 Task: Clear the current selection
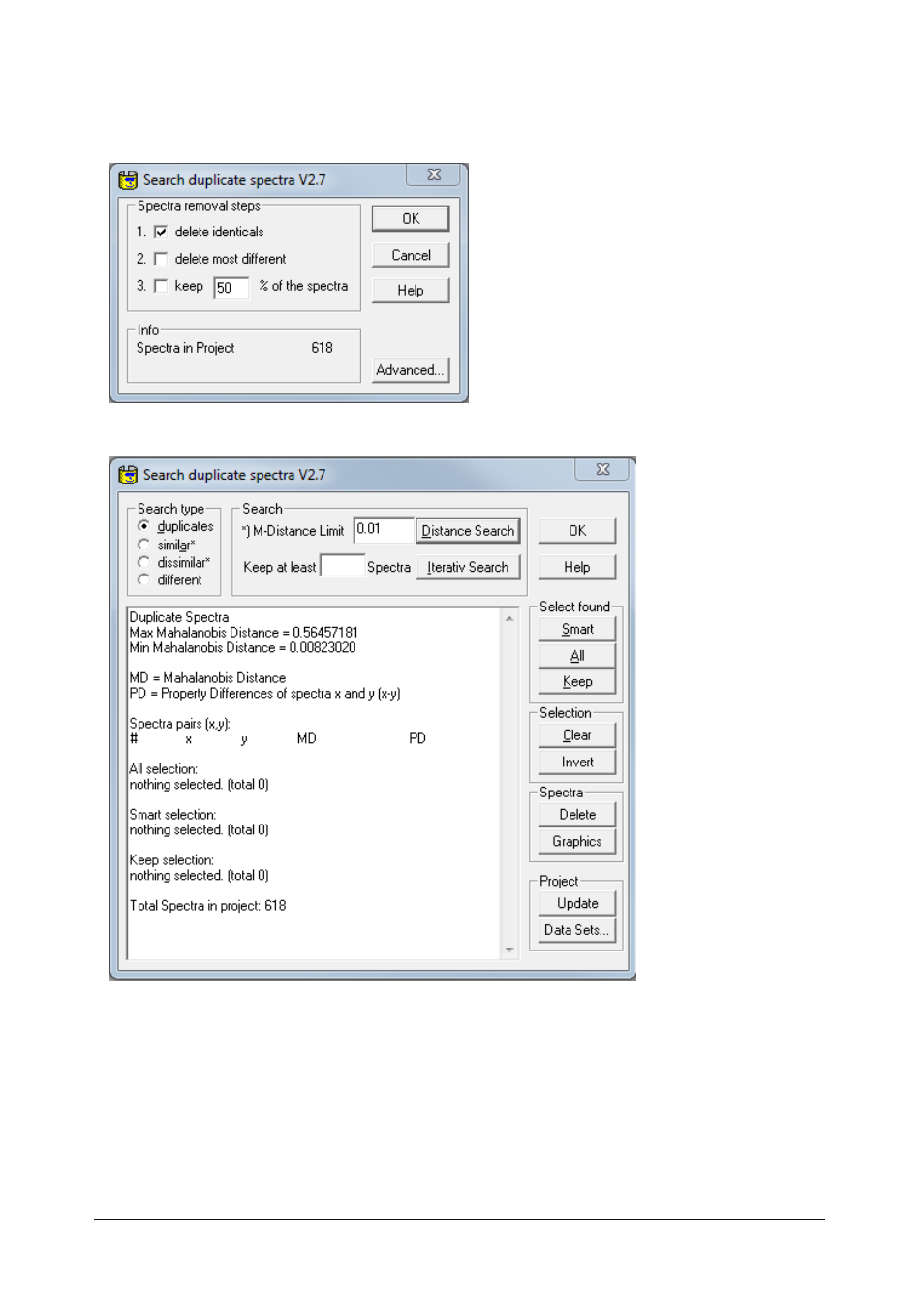point(577,735)
